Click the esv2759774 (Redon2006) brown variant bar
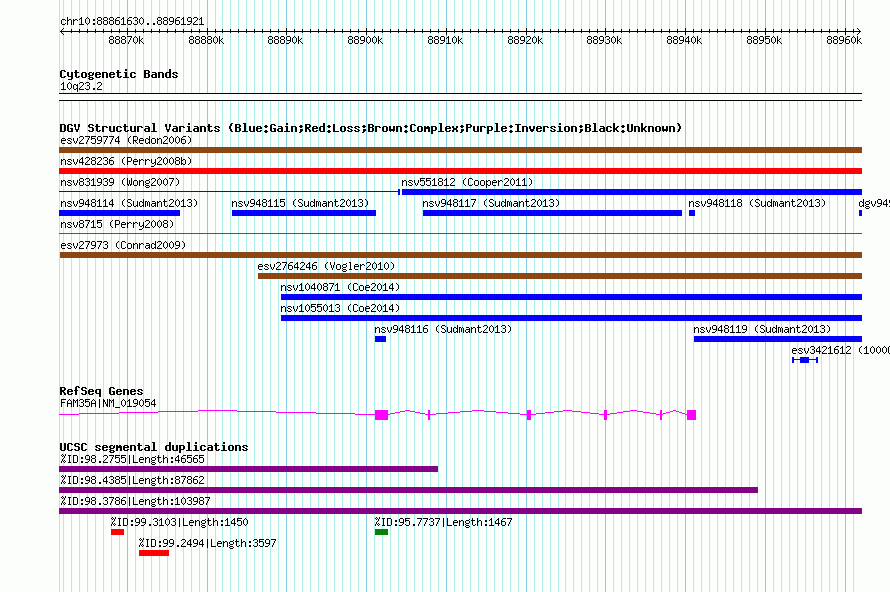The image size is (890, 592). [460, 150]
